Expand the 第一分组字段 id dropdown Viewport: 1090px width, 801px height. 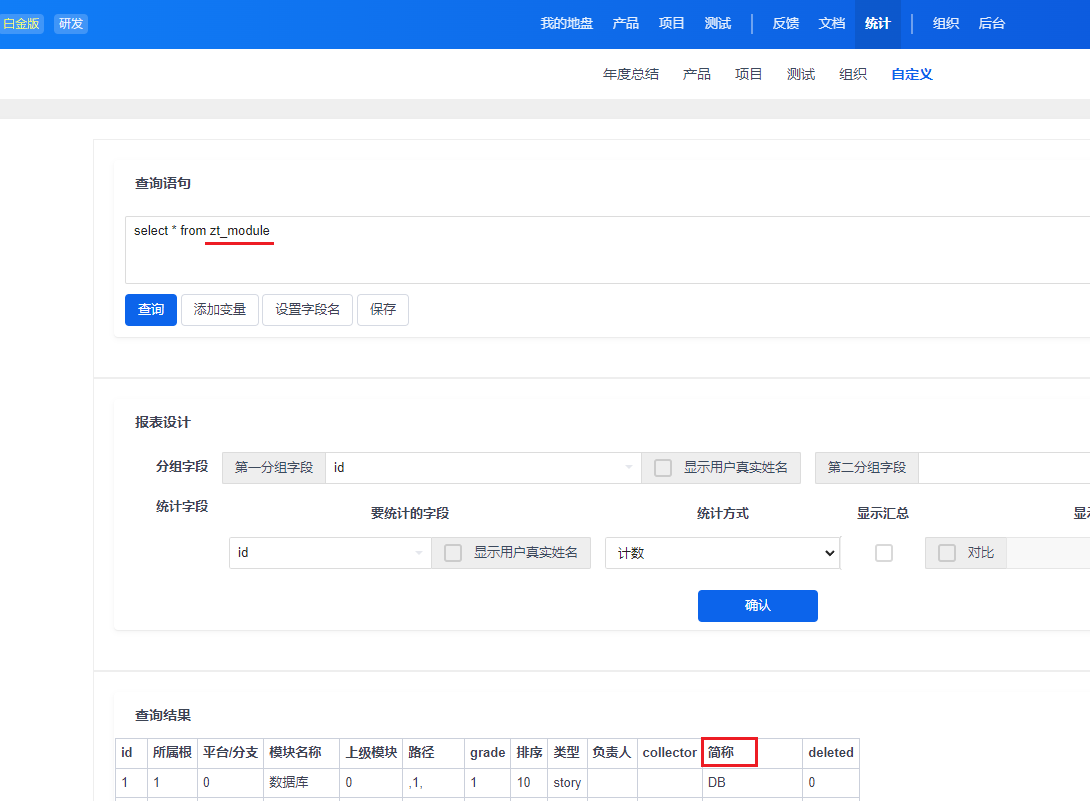[x=483, y=468]
